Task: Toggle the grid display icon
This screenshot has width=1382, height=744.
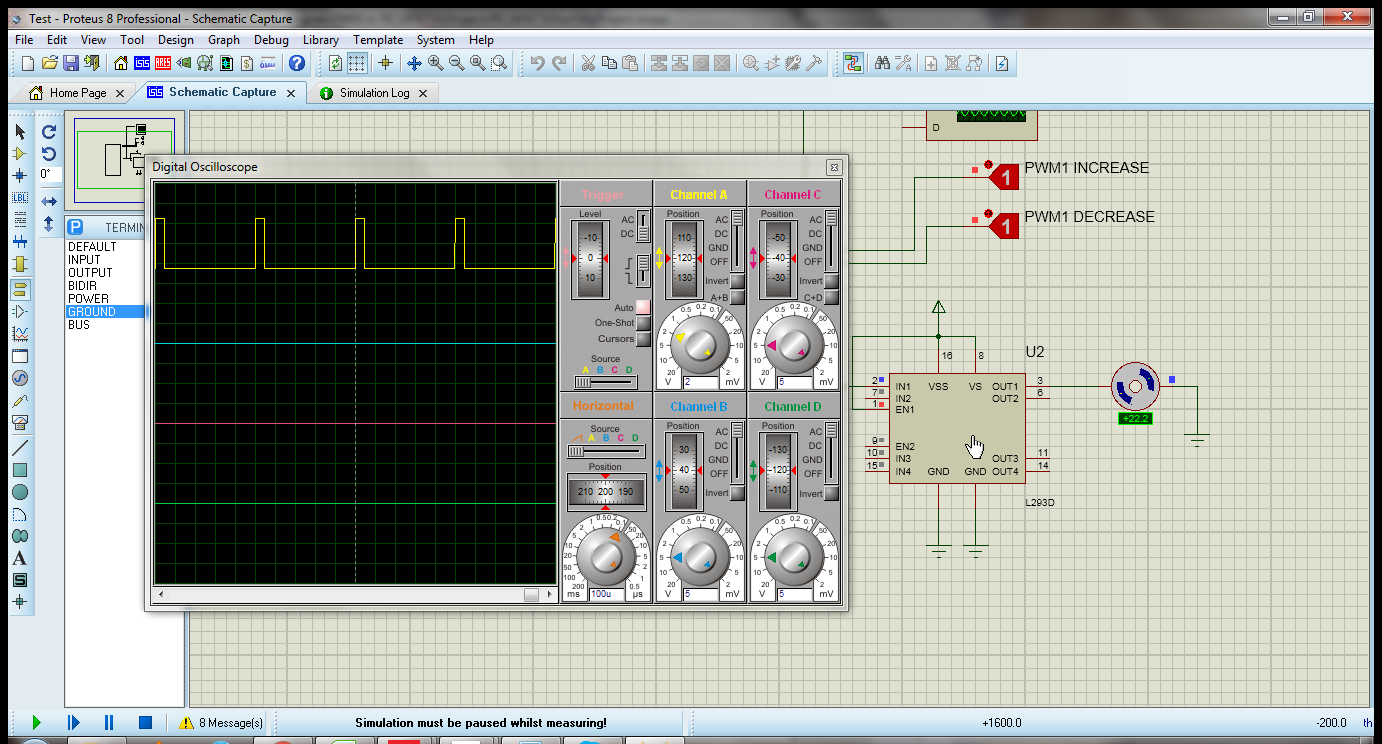Action: click(357, 63)
